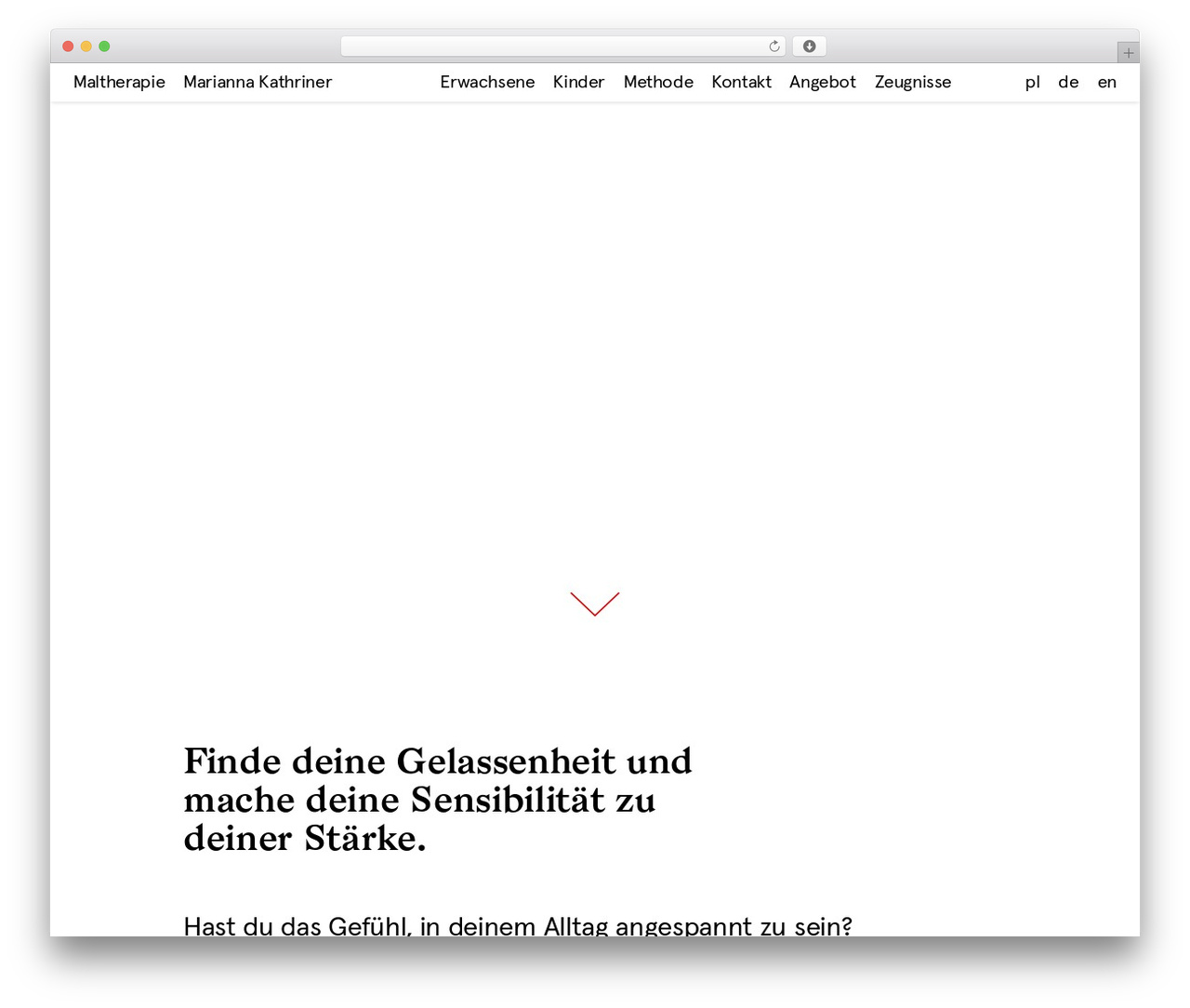Screen dimensions: 1190x1008
Task: Open the Erwachsene menu item
Action: [487, 82]
